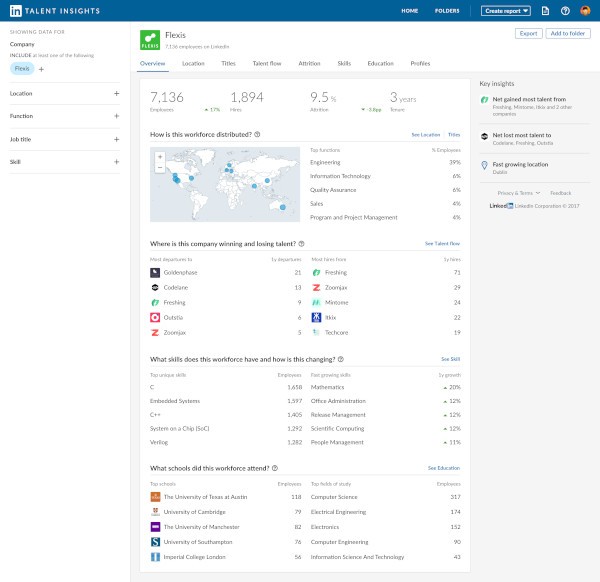
Task: Select the Computer Science field of study
Action: pyautogui.click(x=386, y=497)
